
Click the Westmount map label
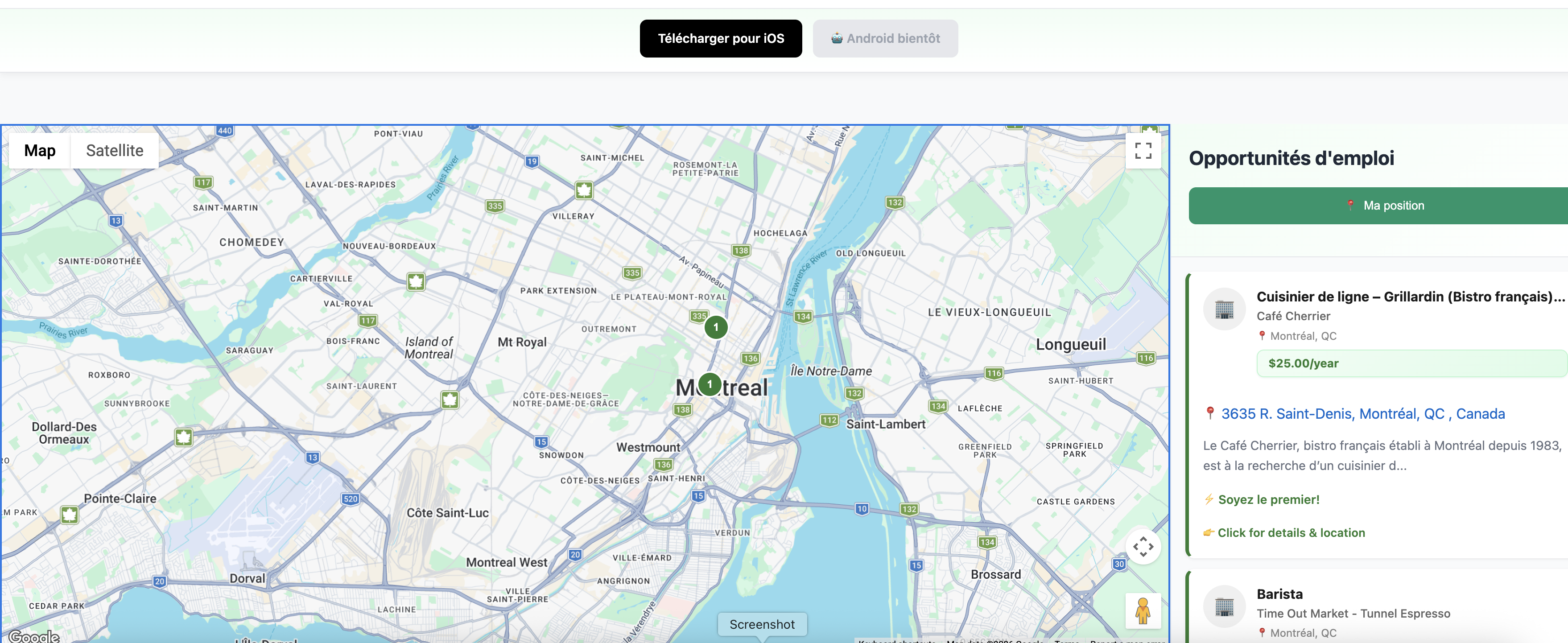pos(648,448)
